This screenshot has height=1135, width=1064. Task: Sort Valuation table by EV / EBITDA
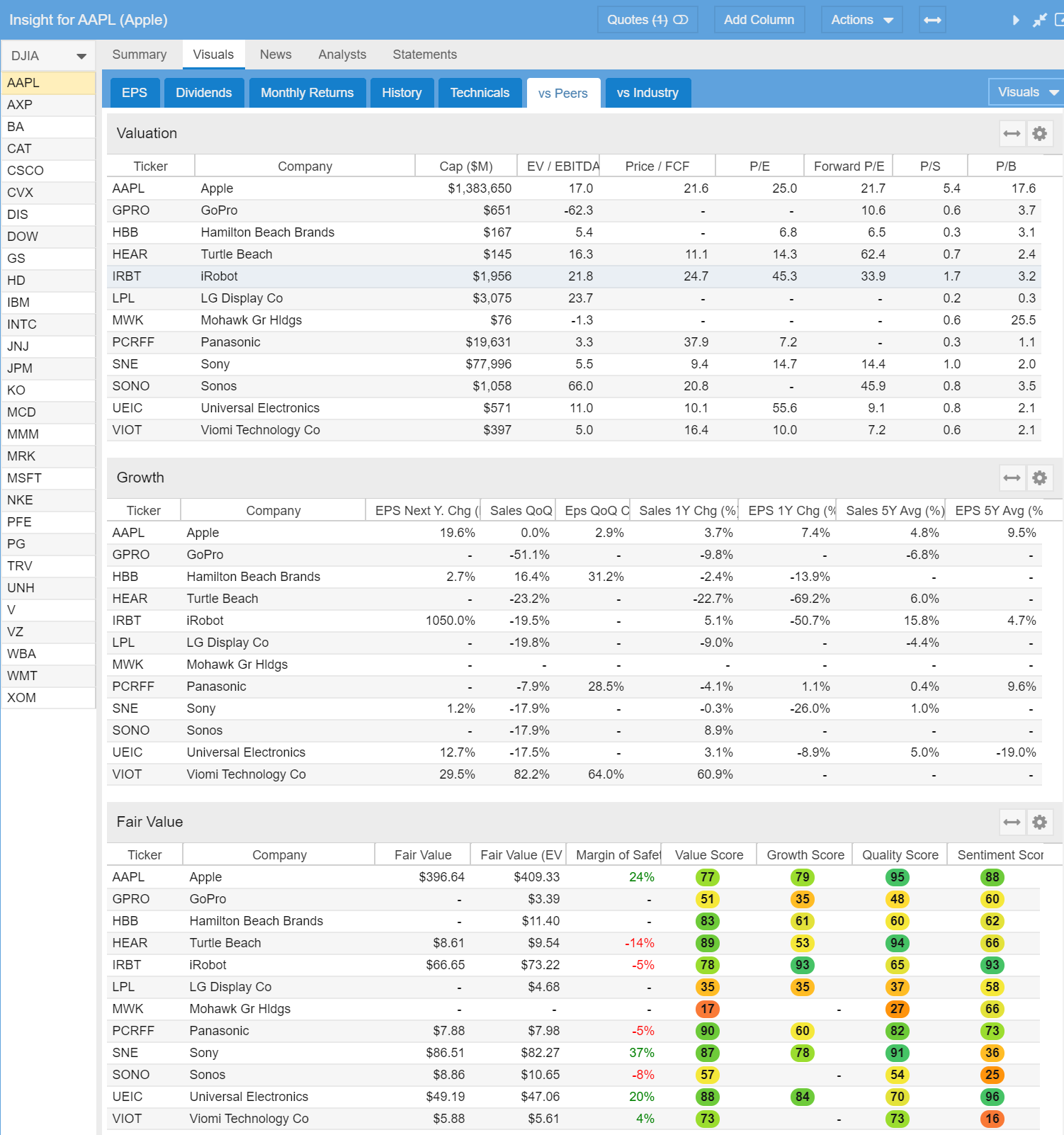pos(559,166)
